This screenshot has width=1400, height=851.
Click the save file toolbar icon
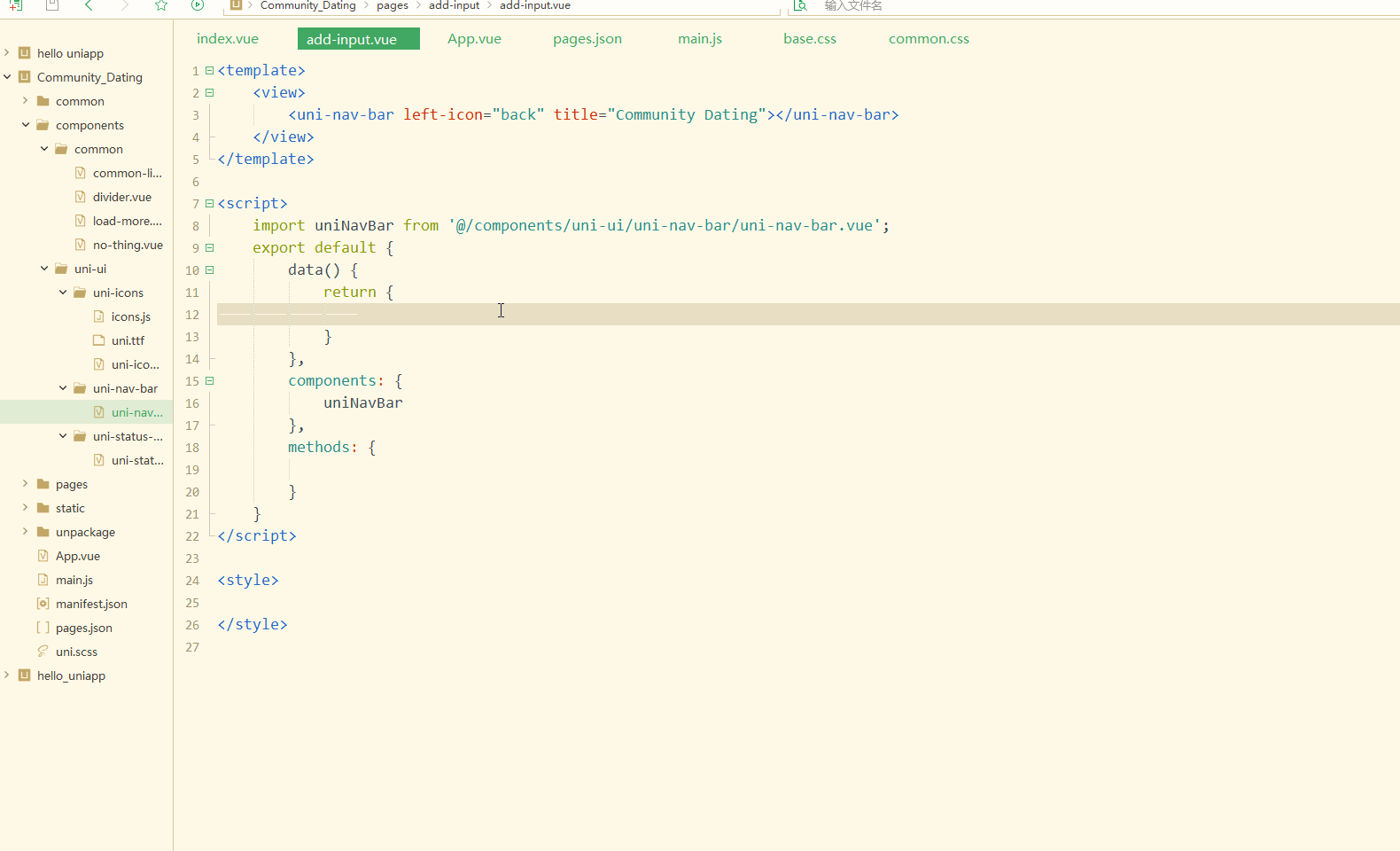point(52,5)
